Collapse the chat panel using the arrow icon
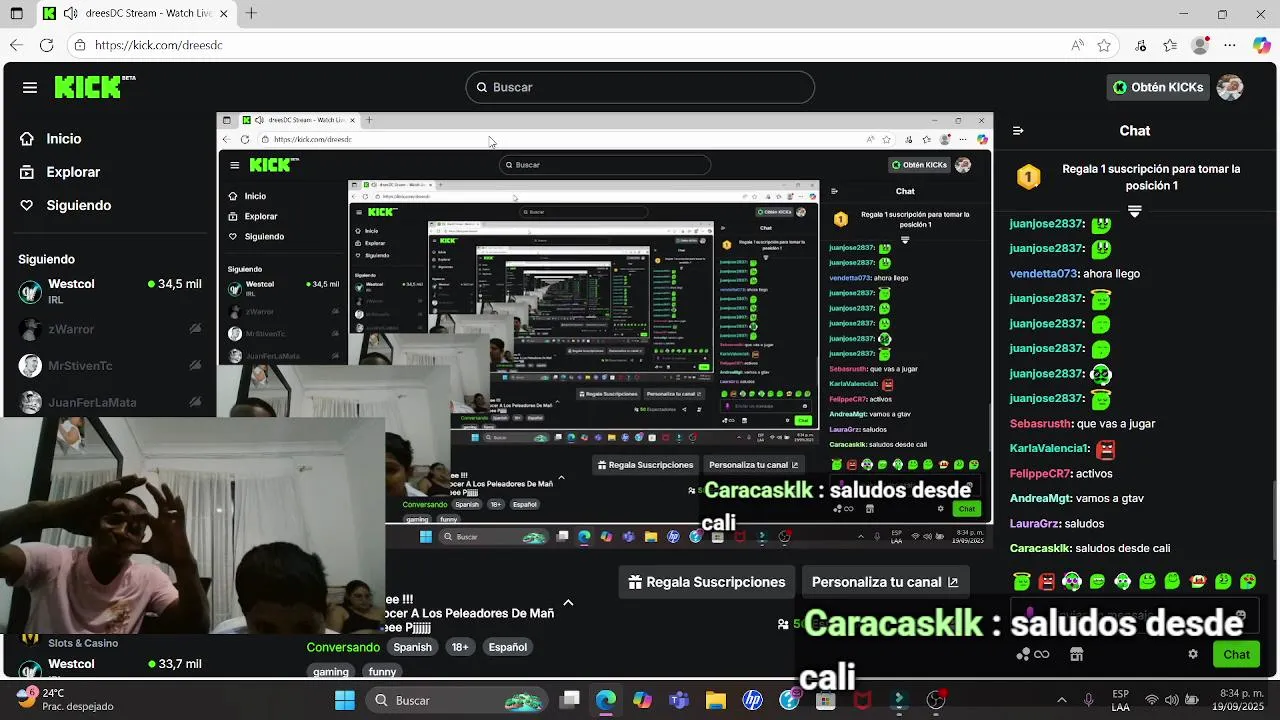Image resolution: width=1280 pixels, height=720 pixels. tap(1018, 130)
